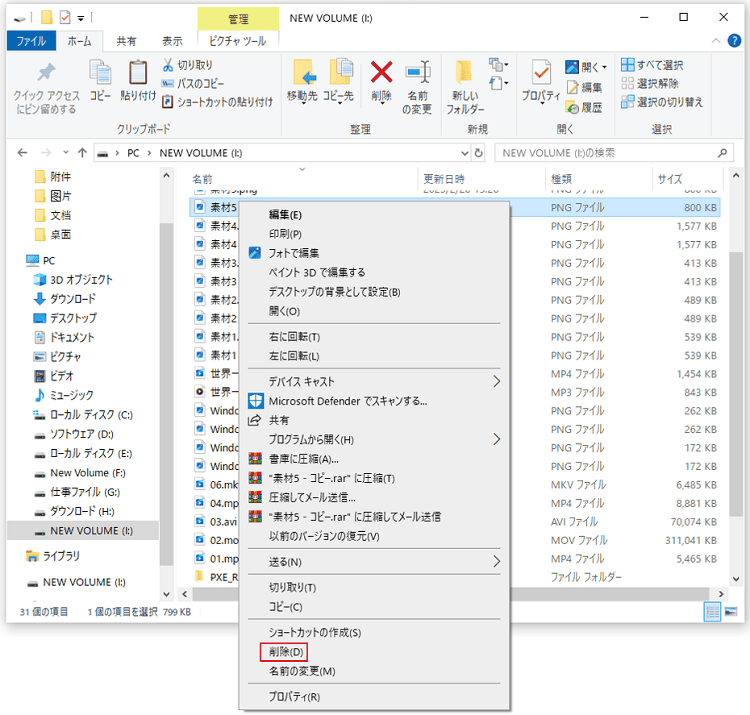750x715 pixels.
Task: Choose Rename (名前の変更(M)) in the context menu
Action: click(x=302, y=671)
